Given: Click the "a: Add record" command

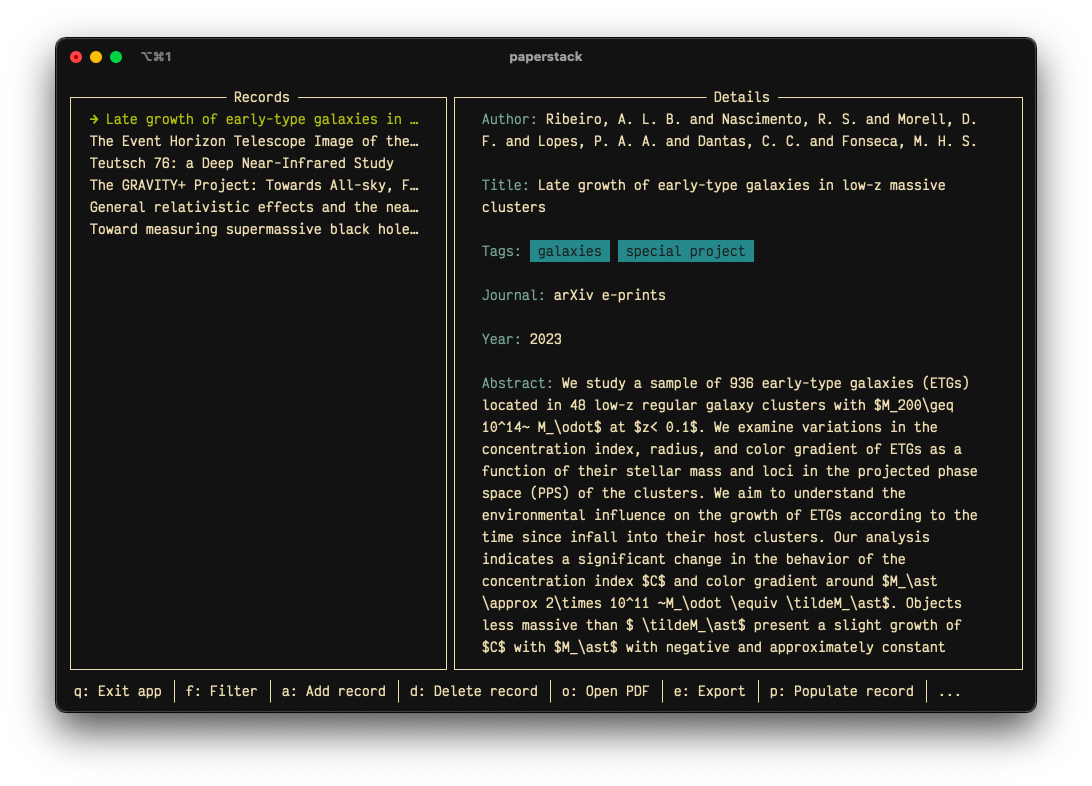Looking at the screenshot, I should click(333, 691).
